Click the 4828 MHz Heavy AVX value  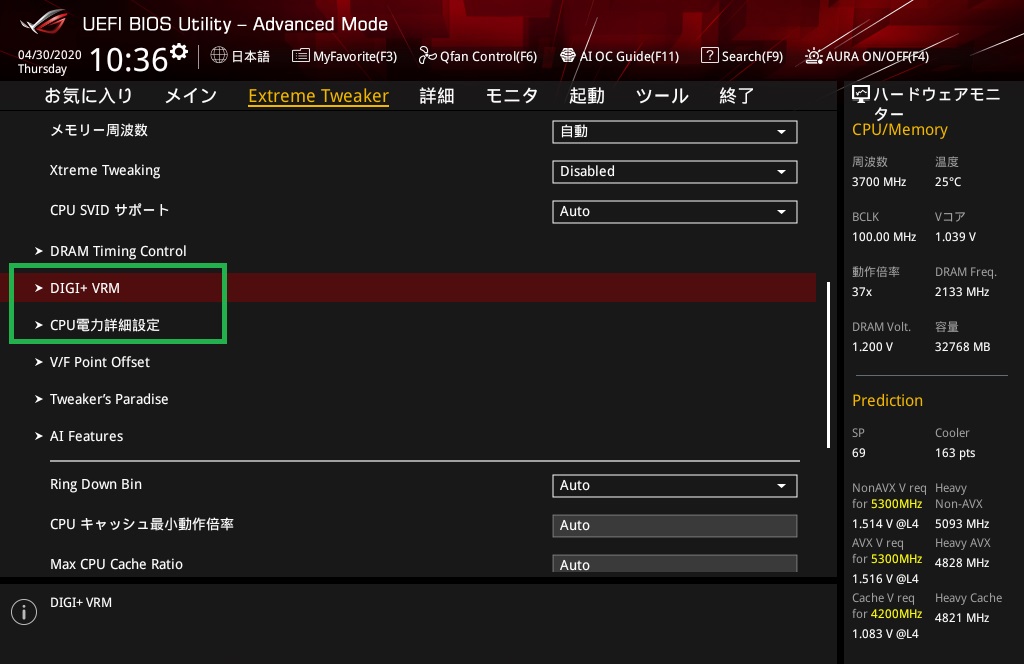(962, 563)
